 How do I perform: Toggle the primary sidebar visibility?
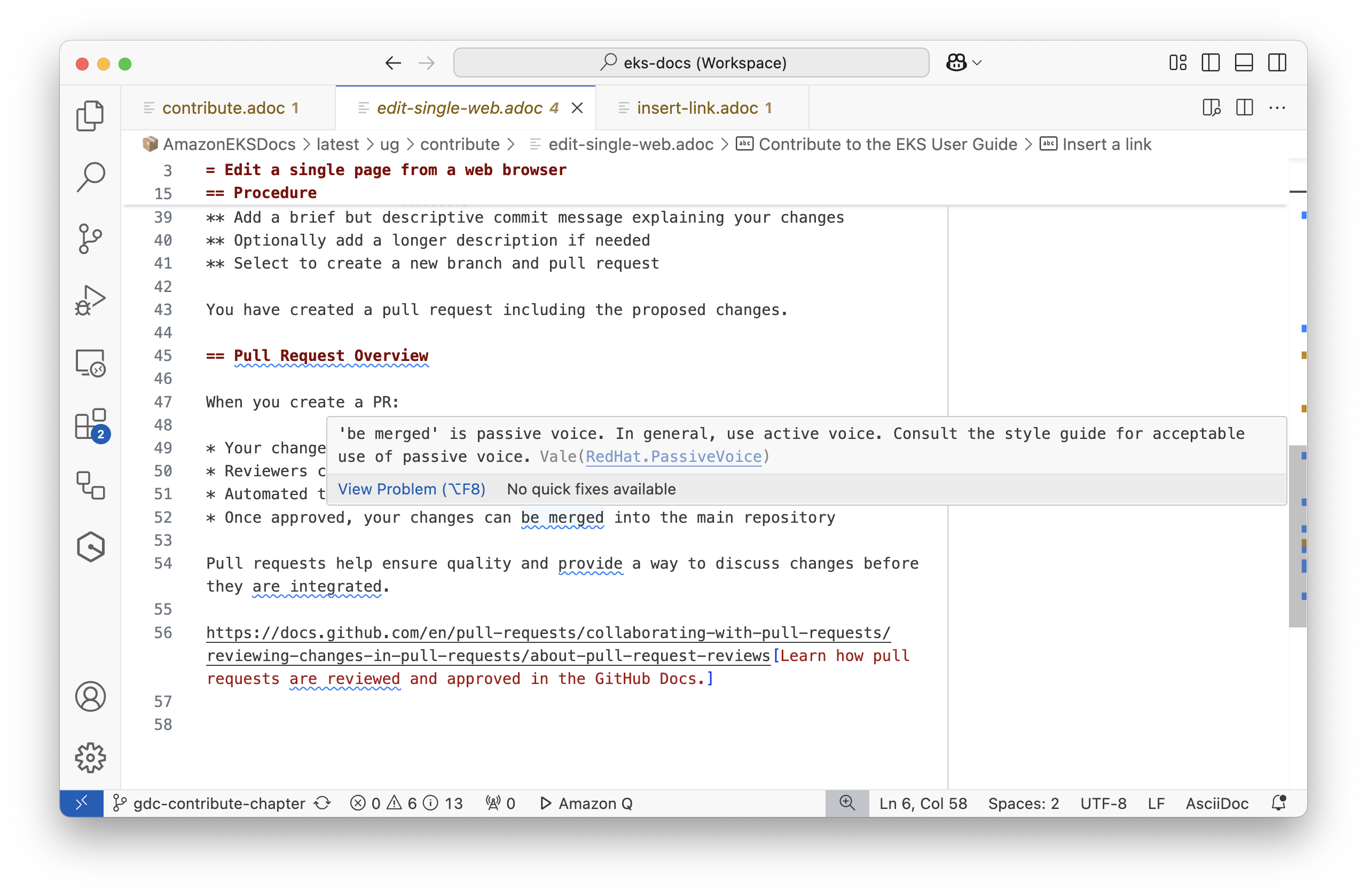coord(1210,62)
